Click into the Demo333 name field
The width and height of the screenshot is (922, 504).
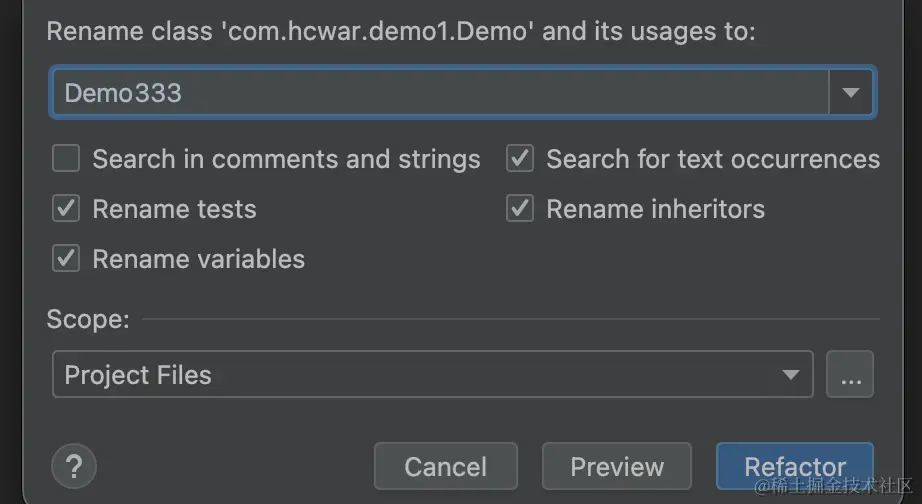[x=440, y=93]
